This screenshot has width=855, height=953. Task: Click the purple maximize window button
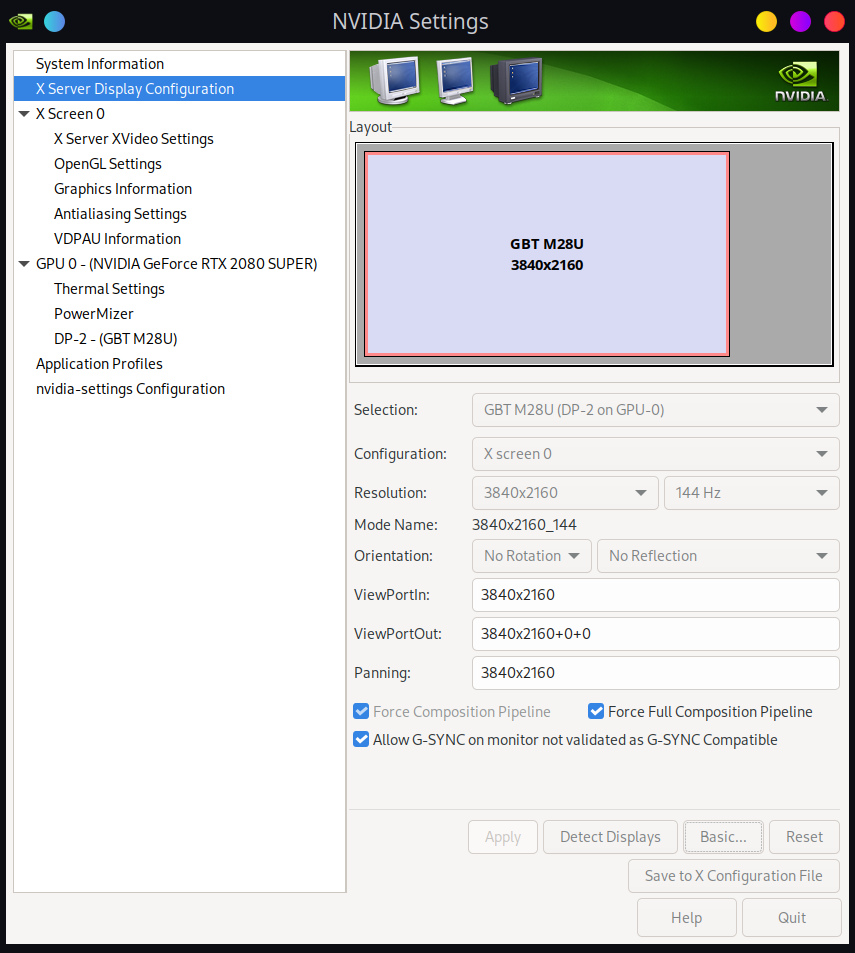click(x=800, y=22)
